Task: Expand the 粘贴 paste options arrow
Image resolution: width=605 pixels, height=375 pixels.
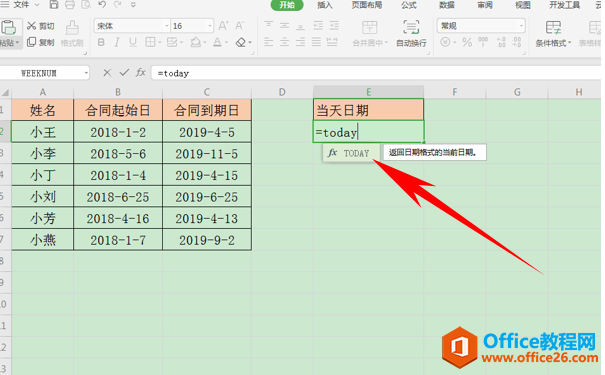Action: [x=17, y=42]
